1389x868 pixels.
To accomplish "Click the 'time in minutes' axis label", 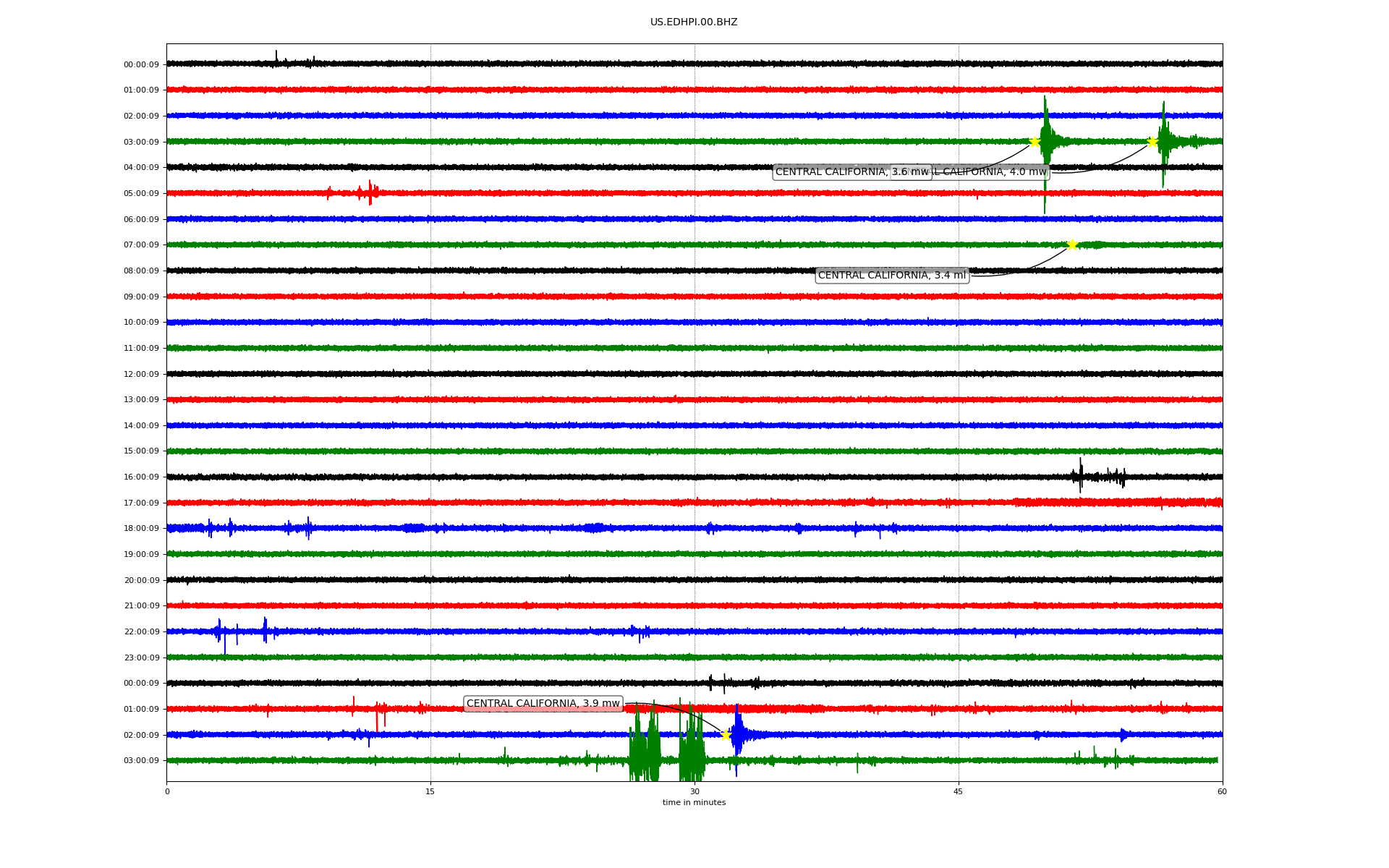I will pos(694,803).
